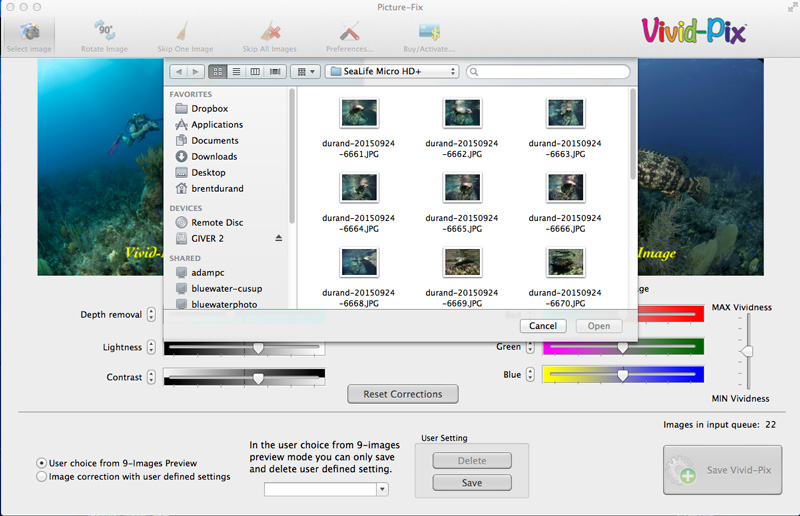Select User choice from 9-Images Preview
Screen dimensions: 800x516
[41, 463]
